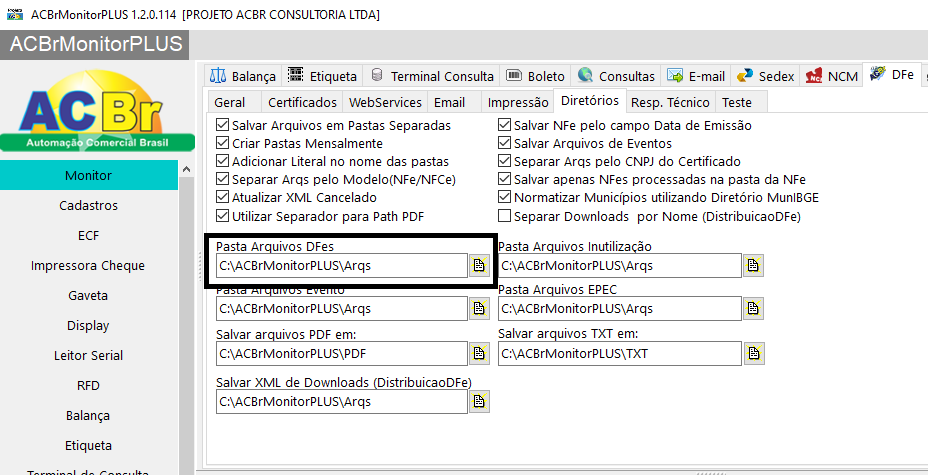Select Impressora Cheque in the sidebar
The height and width of the screenshot is (475, 928).
[89, 266]
